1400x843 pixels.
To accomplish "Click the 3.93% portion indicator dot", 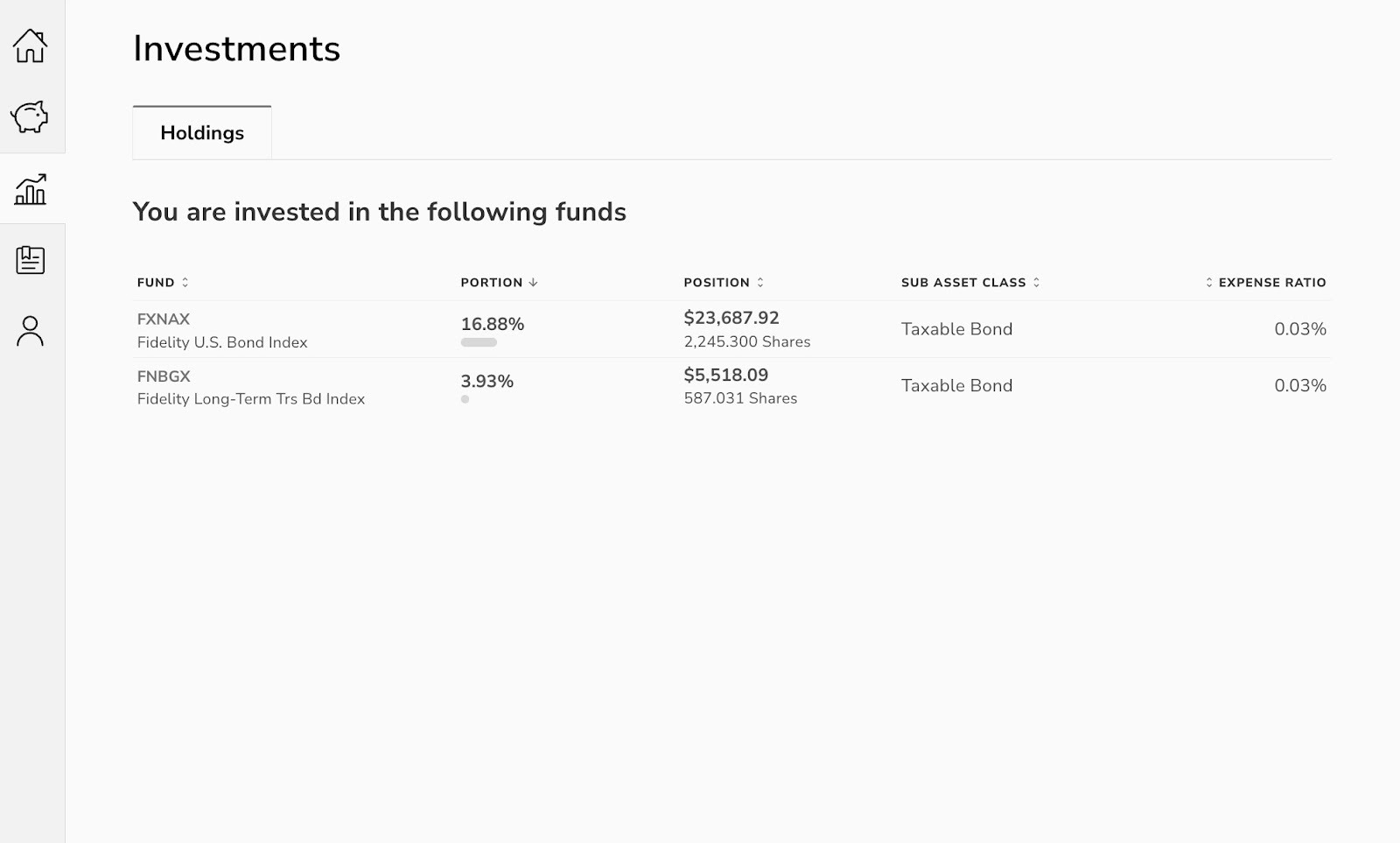I will tap(465, 399).
